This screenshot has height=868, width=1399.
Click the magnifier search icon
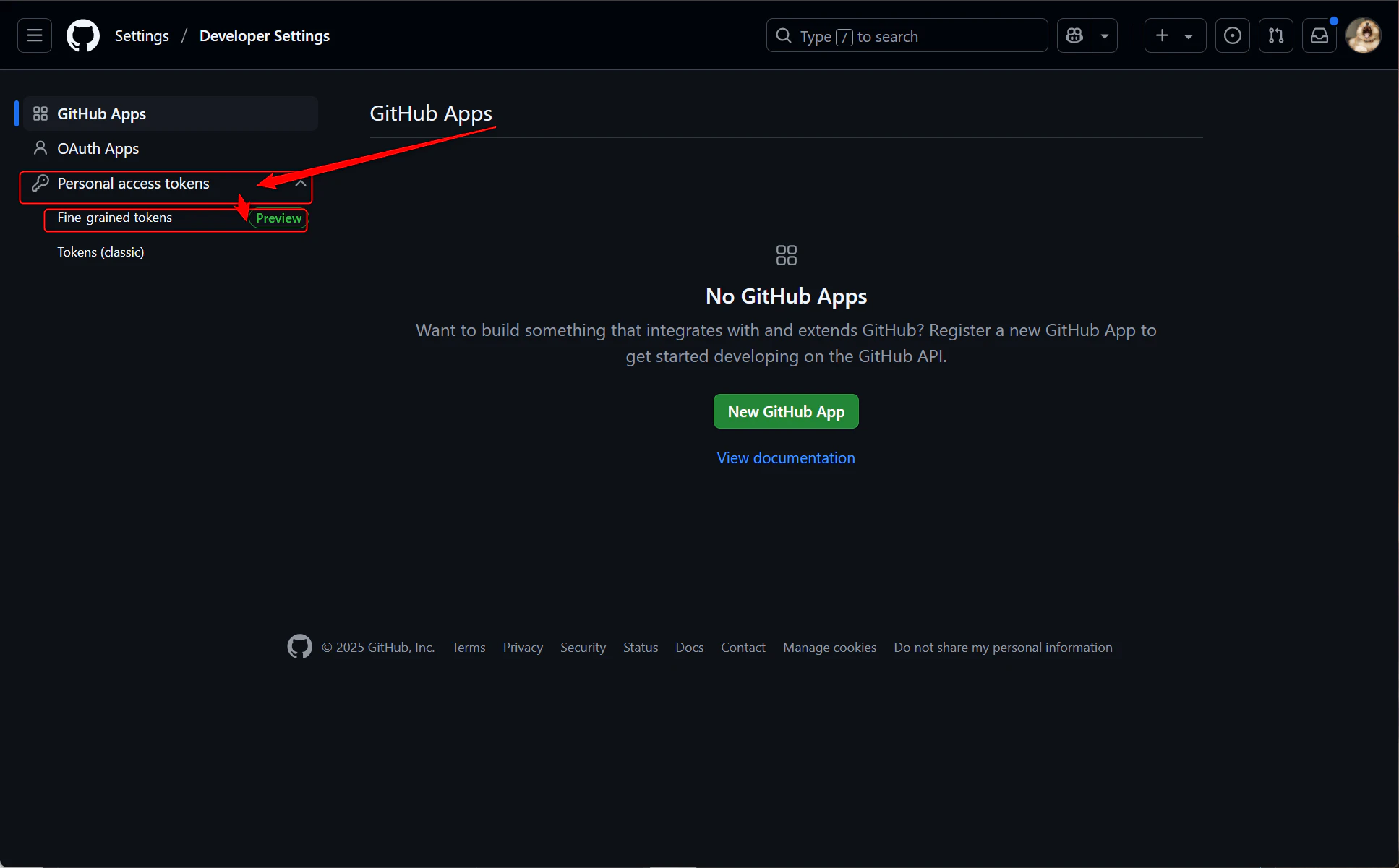coord(783,35)
